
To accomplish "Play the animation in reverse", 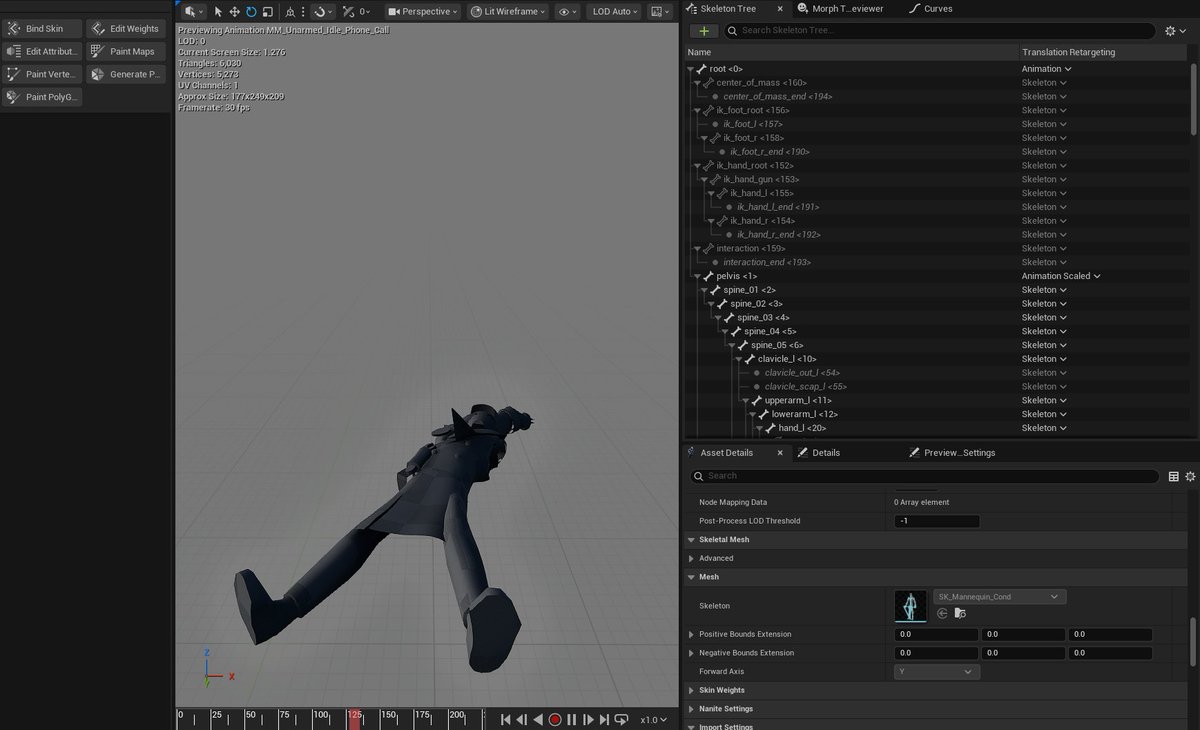I will coord(538,719).
